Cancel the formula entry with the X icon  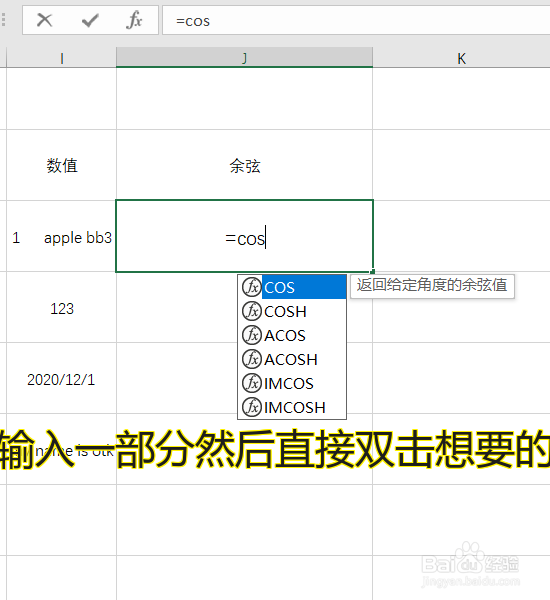pyautogui.click(x=44, y=20)
